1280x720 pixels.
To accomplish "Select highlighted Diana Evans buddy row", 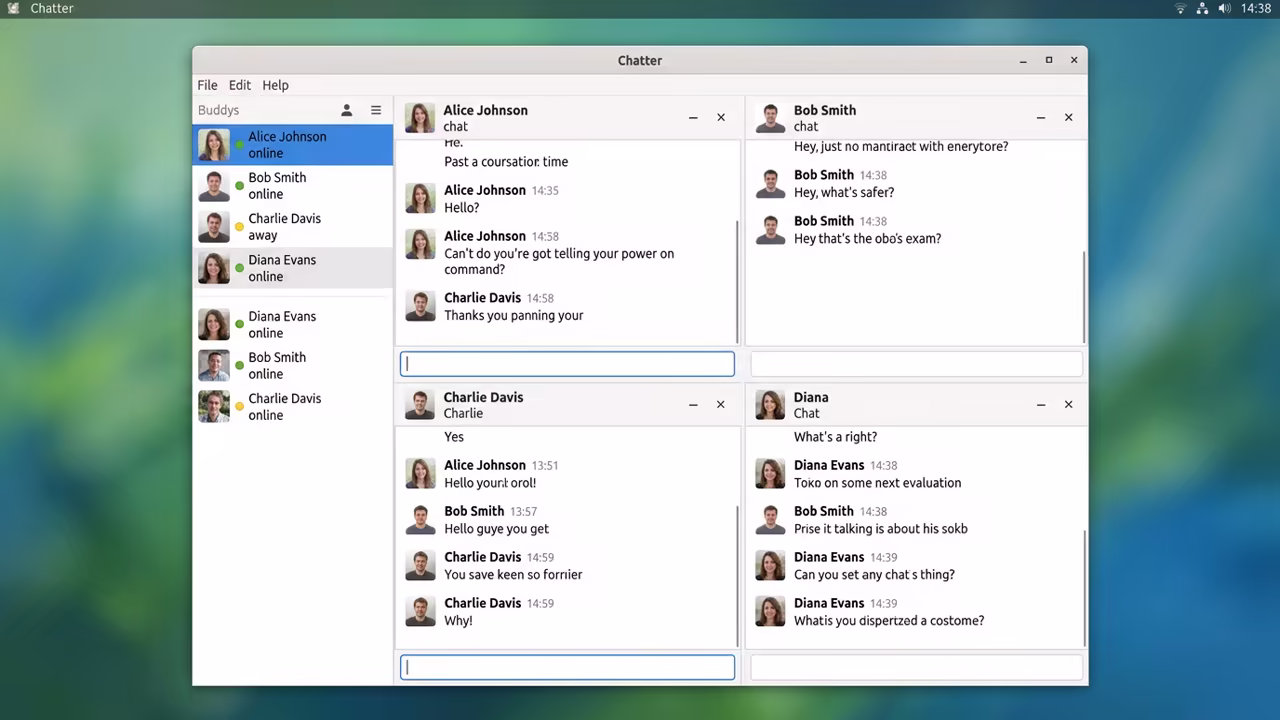I will point(293,268).
